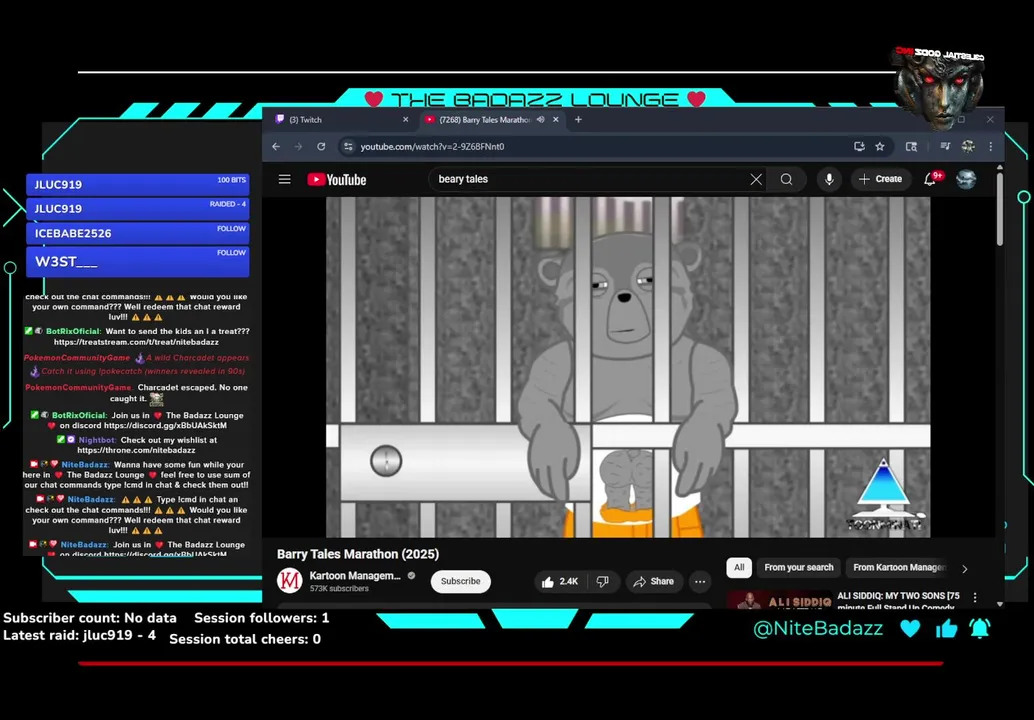Click the blue heart icon by @NiteBadazz

pos(910,628)
